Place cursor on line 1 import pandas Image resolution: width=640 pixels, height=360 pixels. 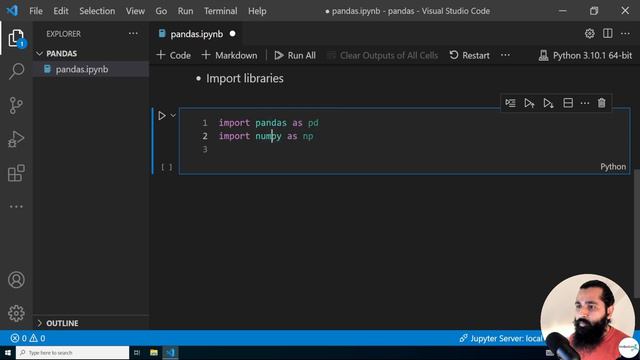[x=269, y=123]
